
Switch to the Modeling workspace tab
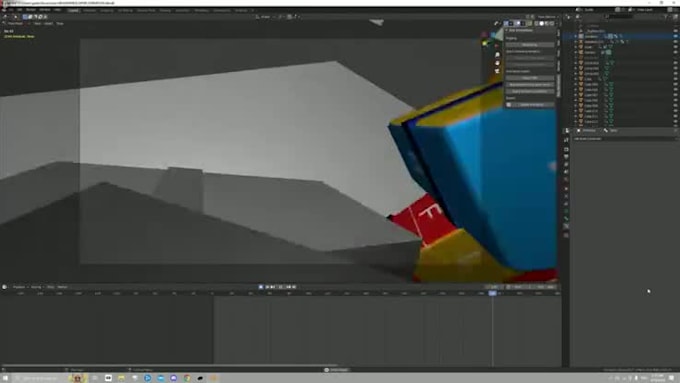[89, 10]
